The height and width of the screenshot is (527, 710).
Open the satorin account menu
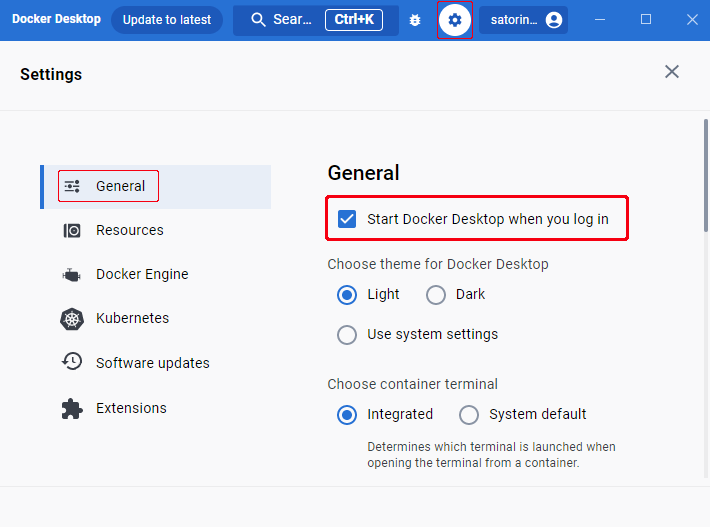pyautogui.click(x=523, y=20)
